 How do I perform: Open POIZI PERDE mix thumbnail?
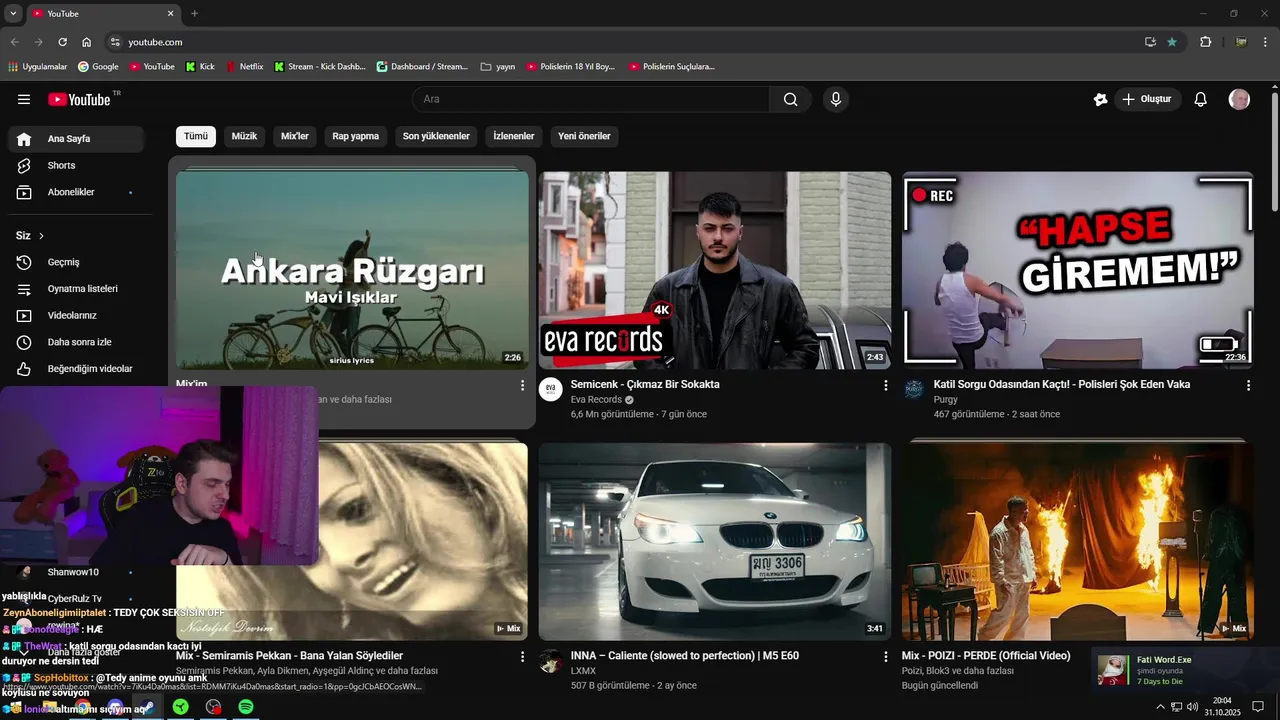(x=1078, y=541)
